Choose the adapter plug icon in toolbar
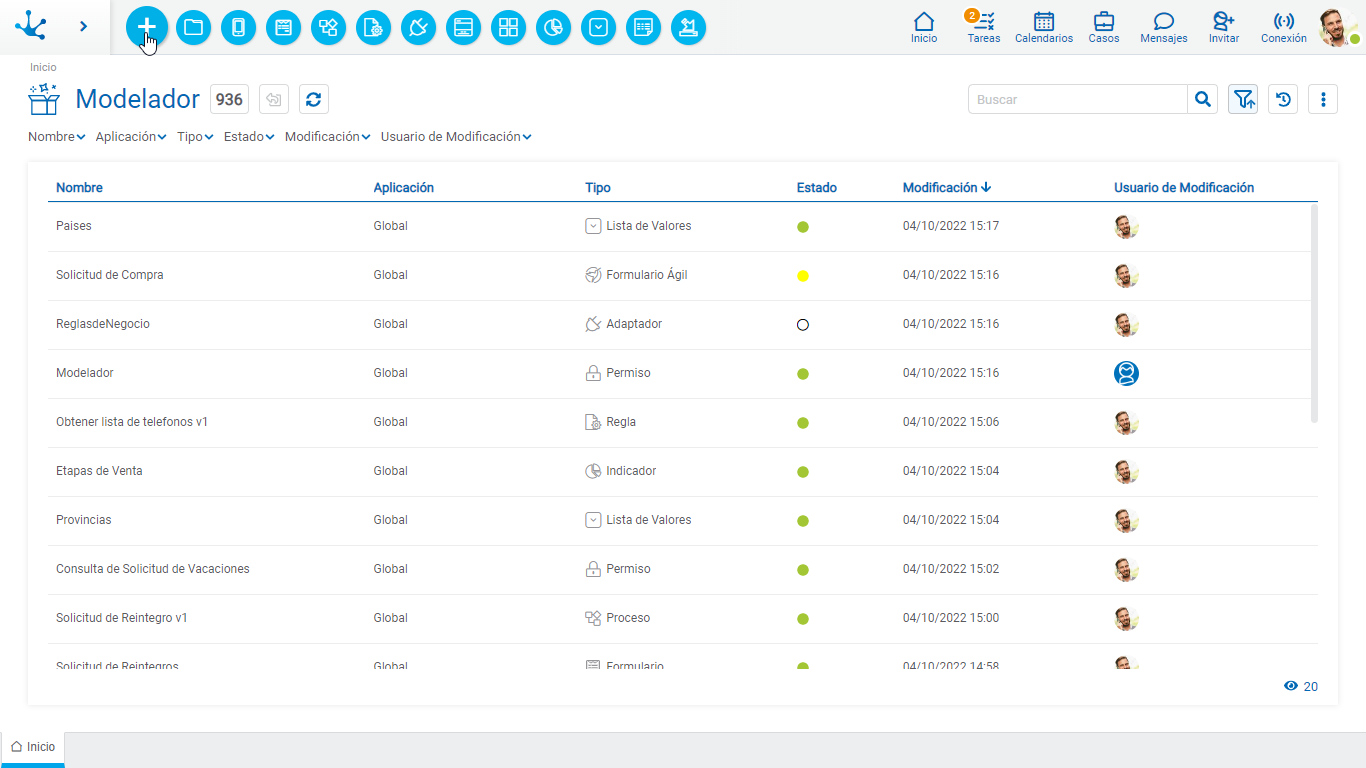The height and width of the screenshot is (768, 1366). click(418, 27)
